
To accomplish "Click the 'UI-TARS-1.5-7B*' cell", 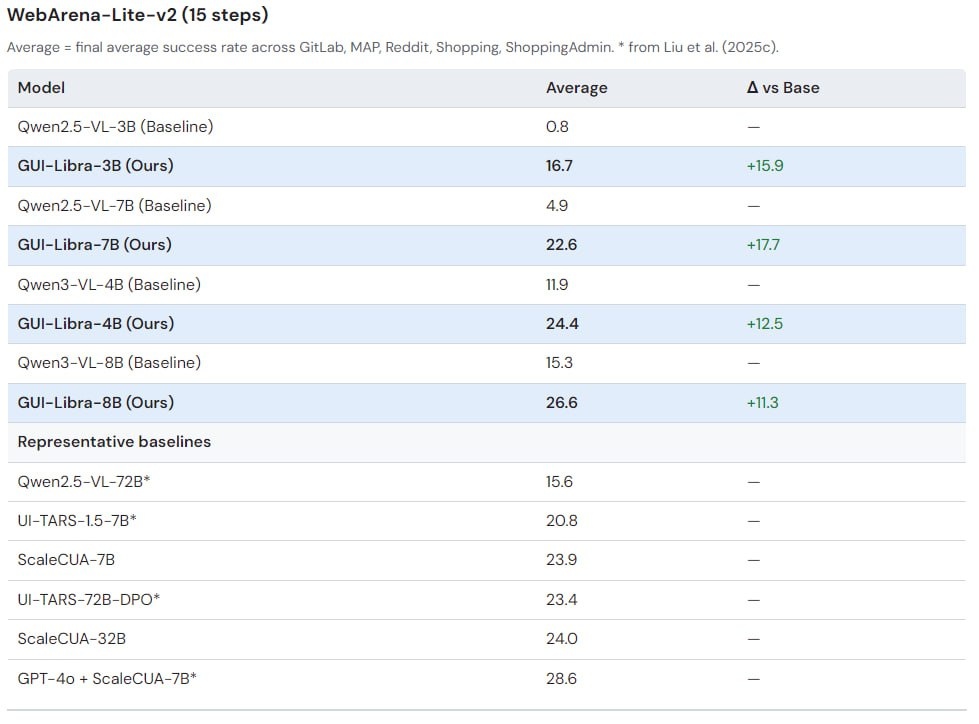I will pos(77,521).
